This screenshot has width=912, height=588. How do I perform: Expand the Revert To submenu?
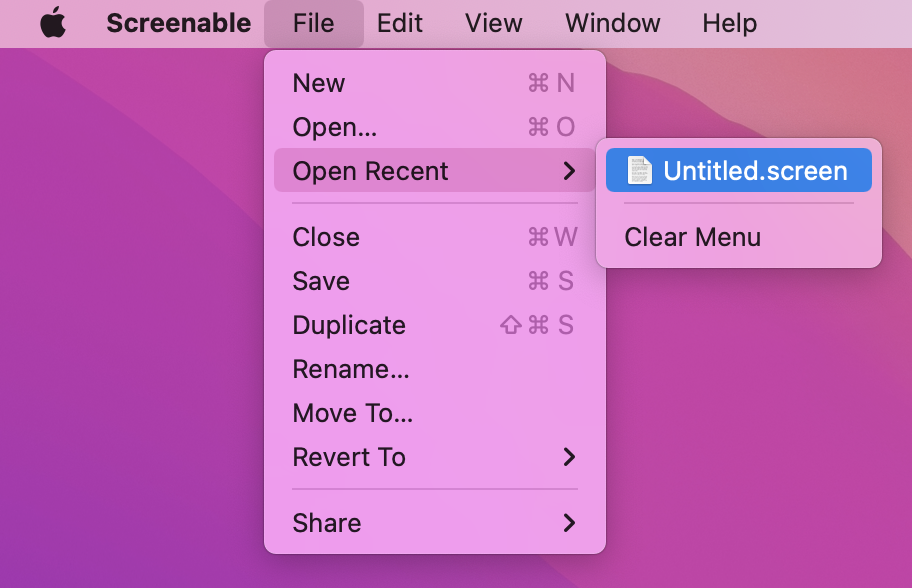click(348, 457)
